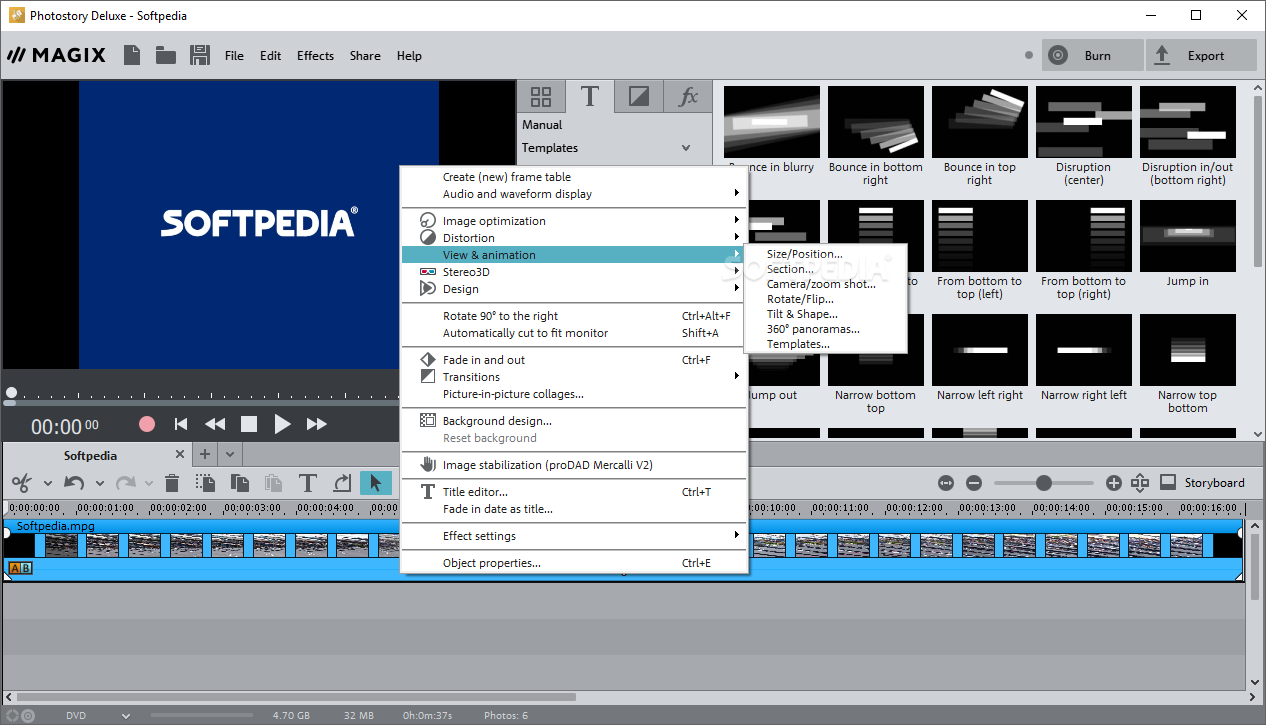Viewport: 1266px width, 725px height.
Task: Select Disruption (center) title template
Action: (1083, 122)
